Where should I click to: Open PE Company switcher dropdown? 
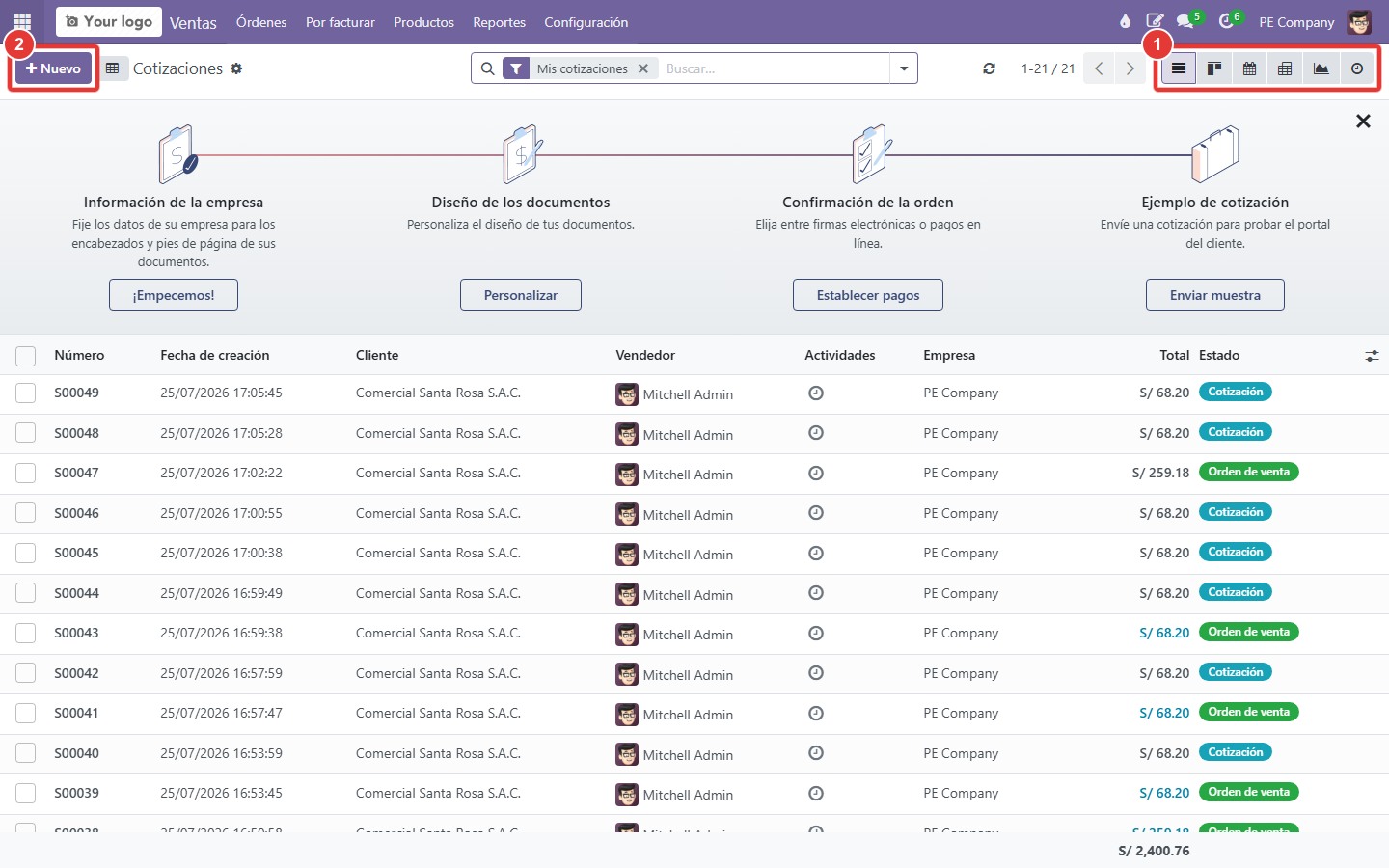[x=1296, y=22]
